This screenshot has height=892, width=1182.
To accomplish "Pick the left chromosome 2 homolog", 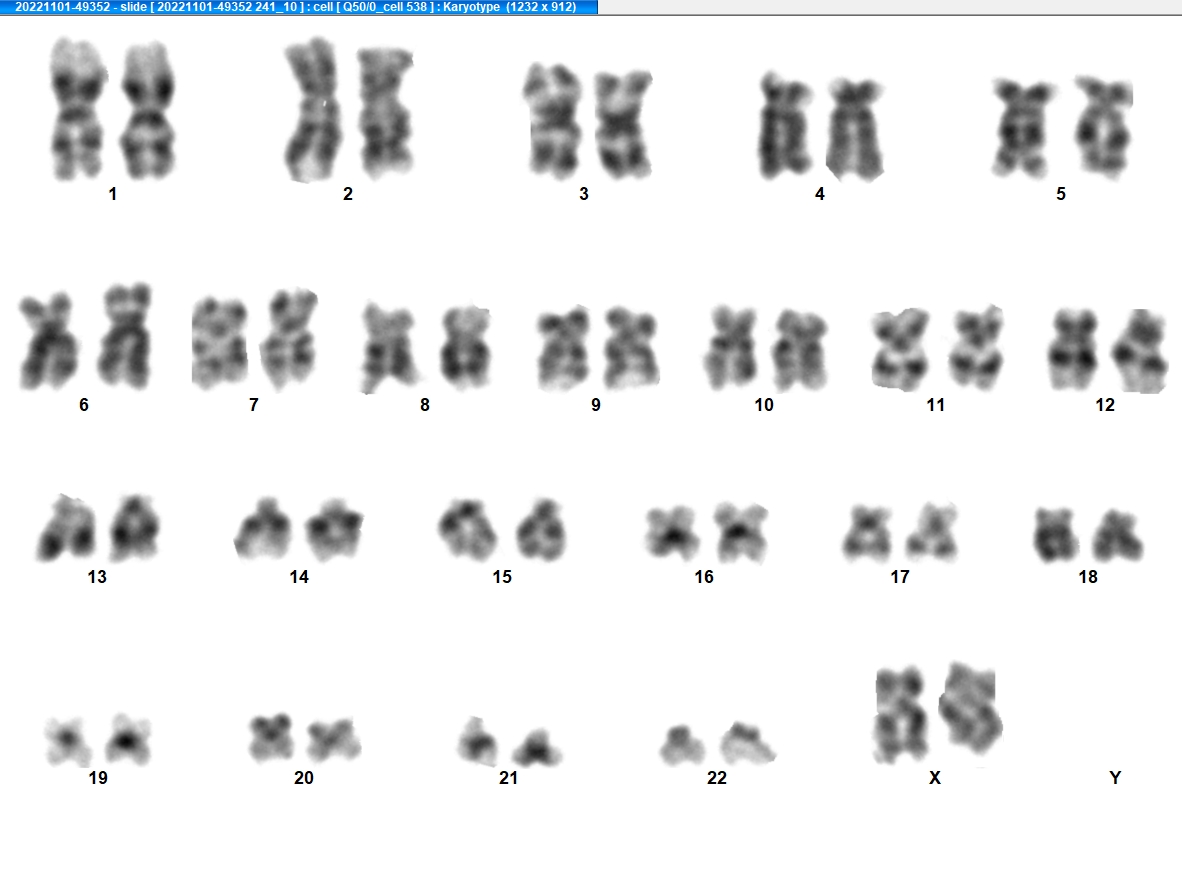I will coord(313,110).
